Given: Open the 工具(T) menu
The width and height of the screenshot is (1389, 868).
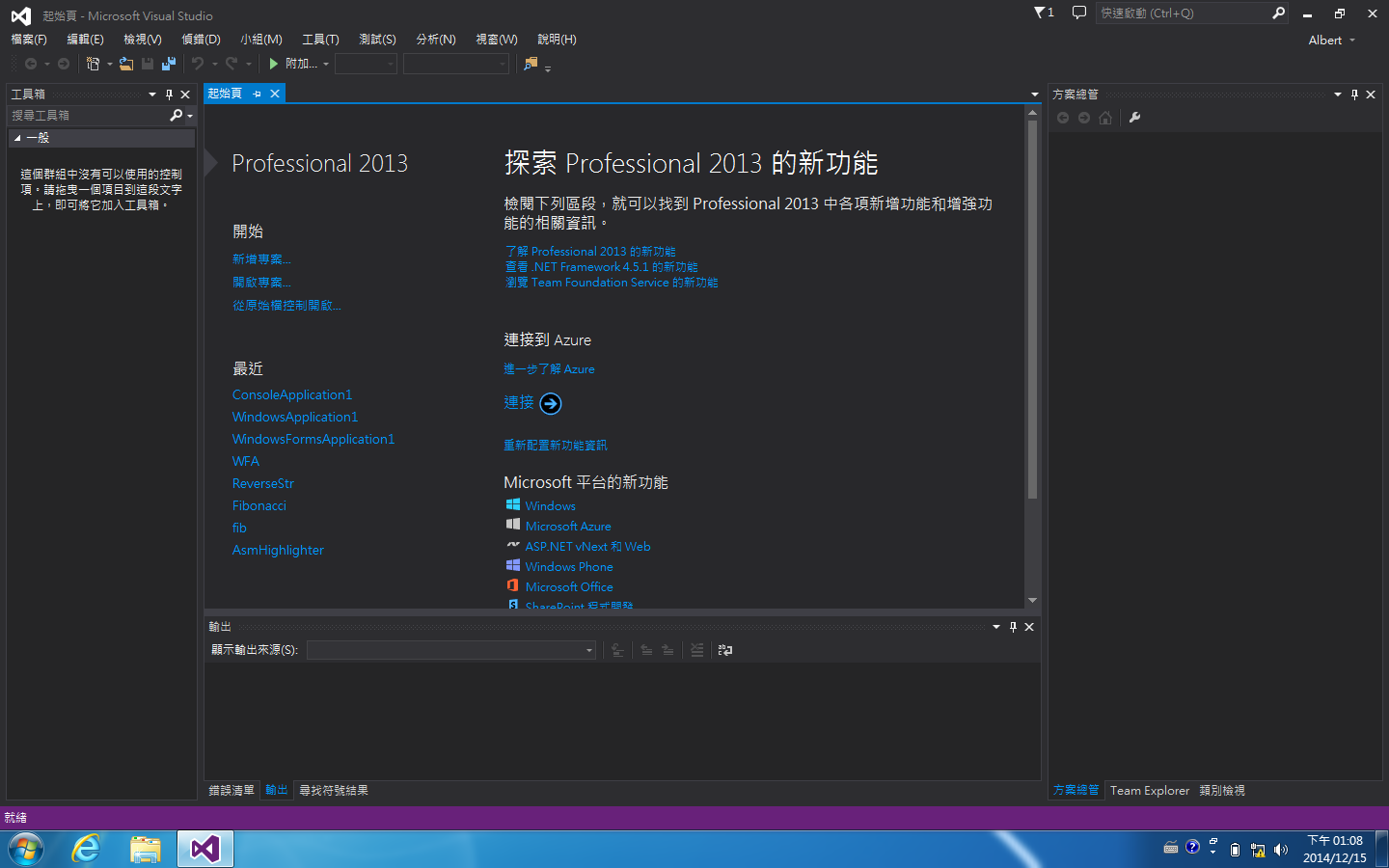Looking at the screenshot, I should [x=320, y=39].
